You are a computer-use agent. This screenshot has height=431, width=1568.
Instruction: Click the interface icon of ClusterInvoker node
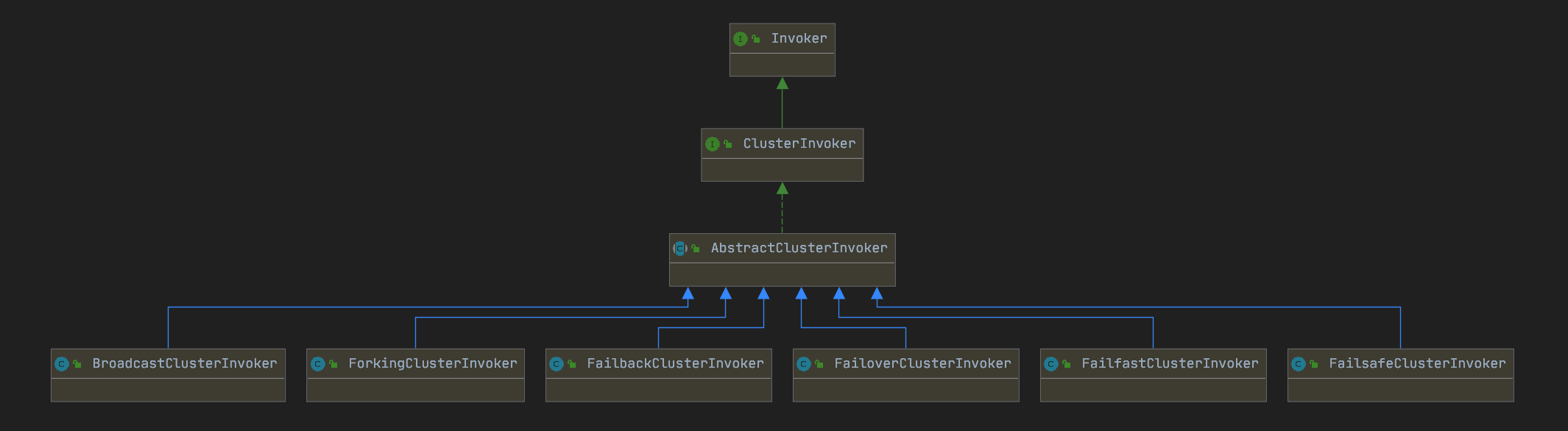713,144
